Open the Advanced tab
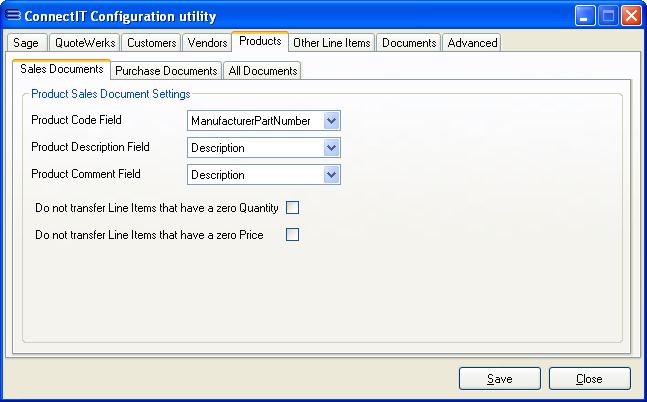 point(472,43)
